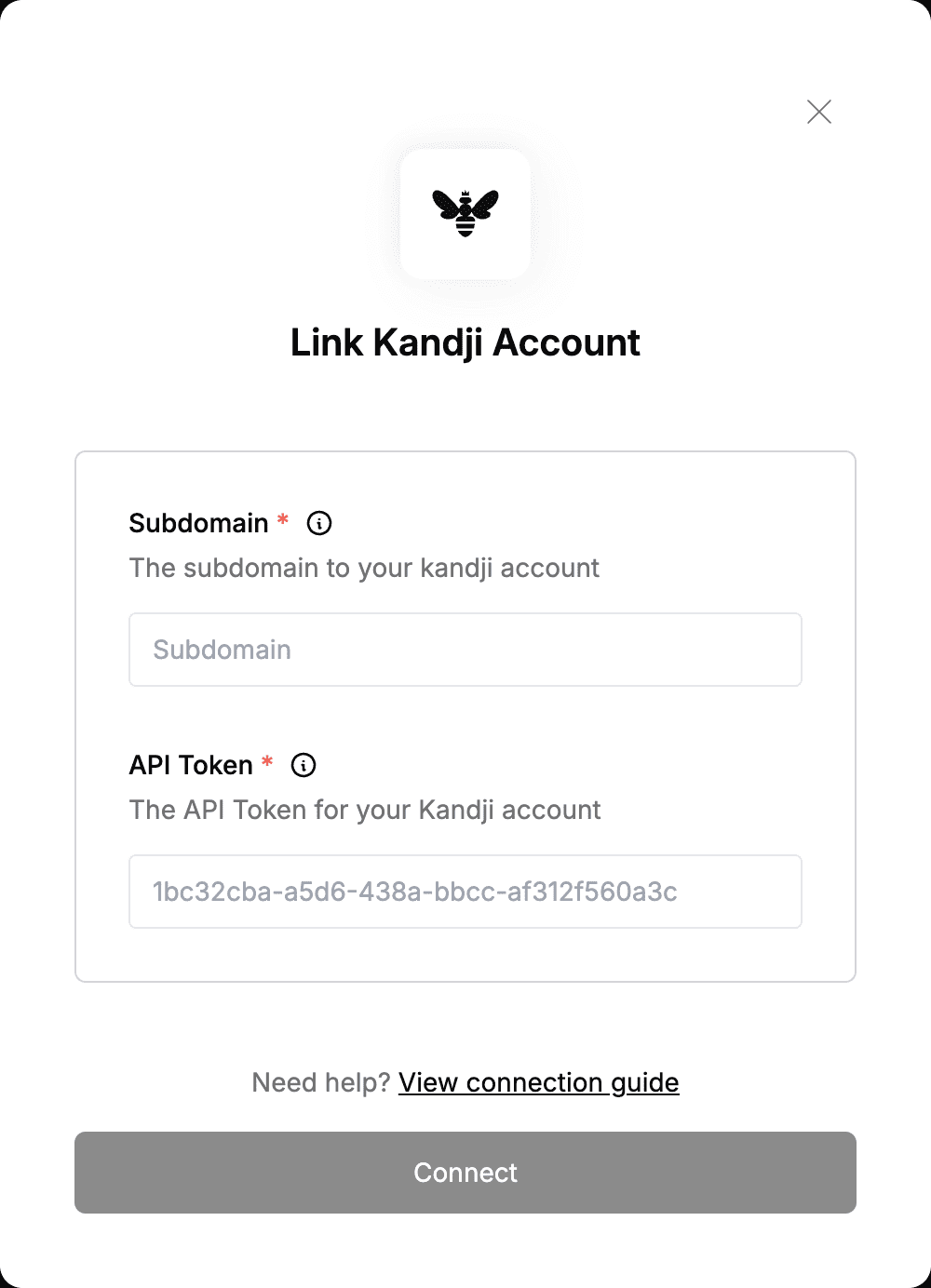Click the 1bc32cba placeholder token text

(415, 892)
